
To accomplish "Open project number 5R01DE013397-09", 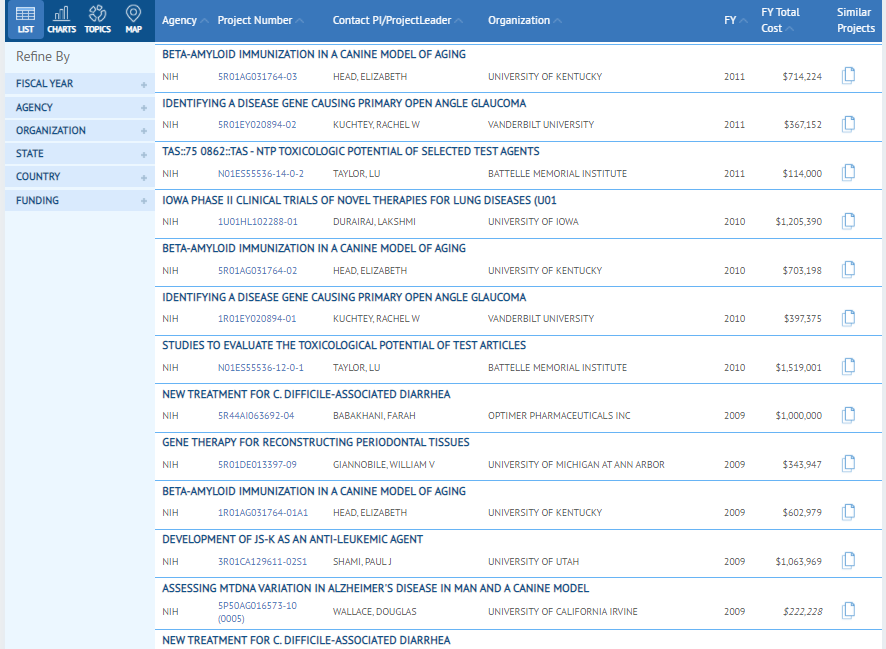I will [257, 465].
